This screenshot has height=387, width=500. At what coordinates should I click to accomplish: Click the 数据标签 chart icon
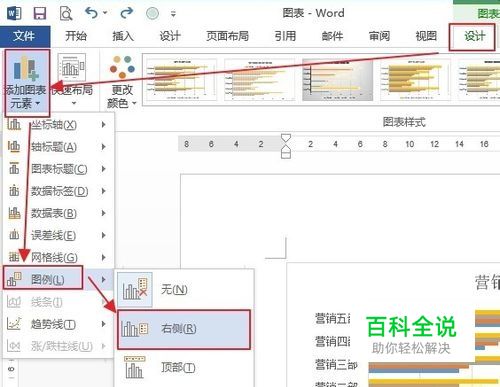tap(14, 191)
